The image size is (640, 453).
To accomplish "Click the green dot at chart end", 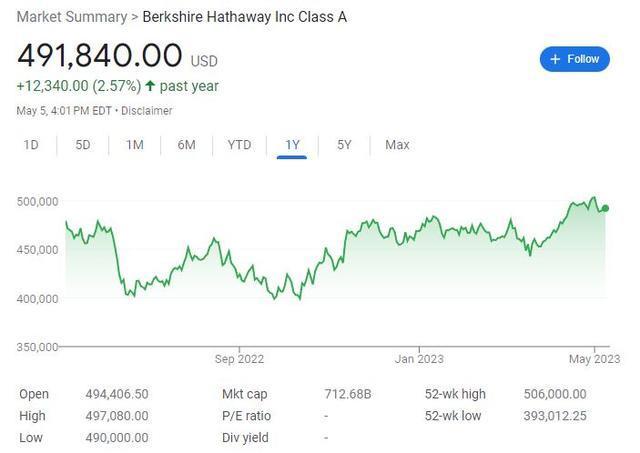I will (x=605, y=209).
